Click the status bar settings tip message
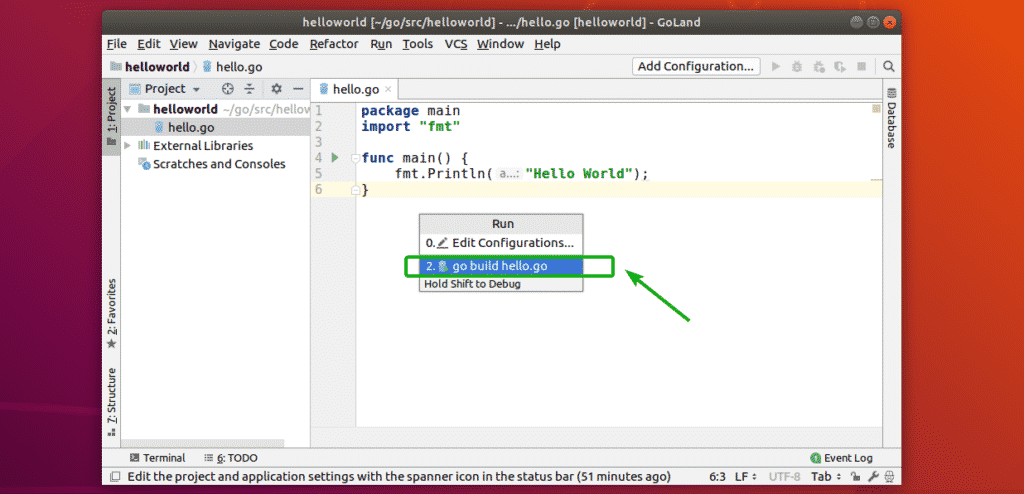The height and width of the screenshot is (494, 1024). pyautogui.click(x=398, y=476)
